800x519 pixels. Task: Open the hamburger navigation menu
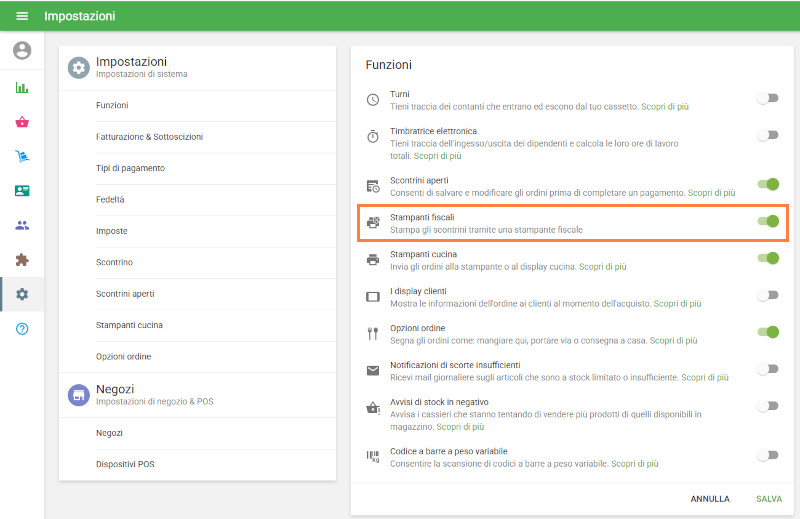22,16
